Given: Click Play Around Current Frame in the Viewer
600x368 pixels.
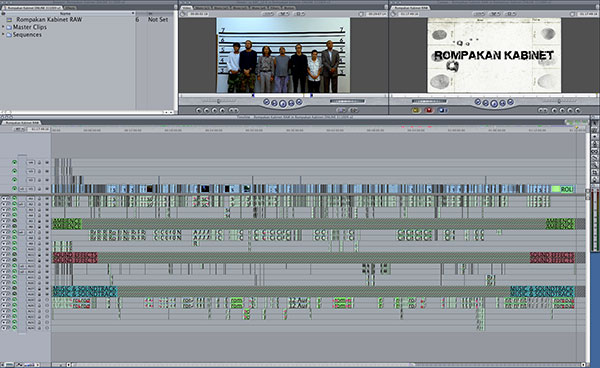Looking at the screenshot, I should click(291, 103).
